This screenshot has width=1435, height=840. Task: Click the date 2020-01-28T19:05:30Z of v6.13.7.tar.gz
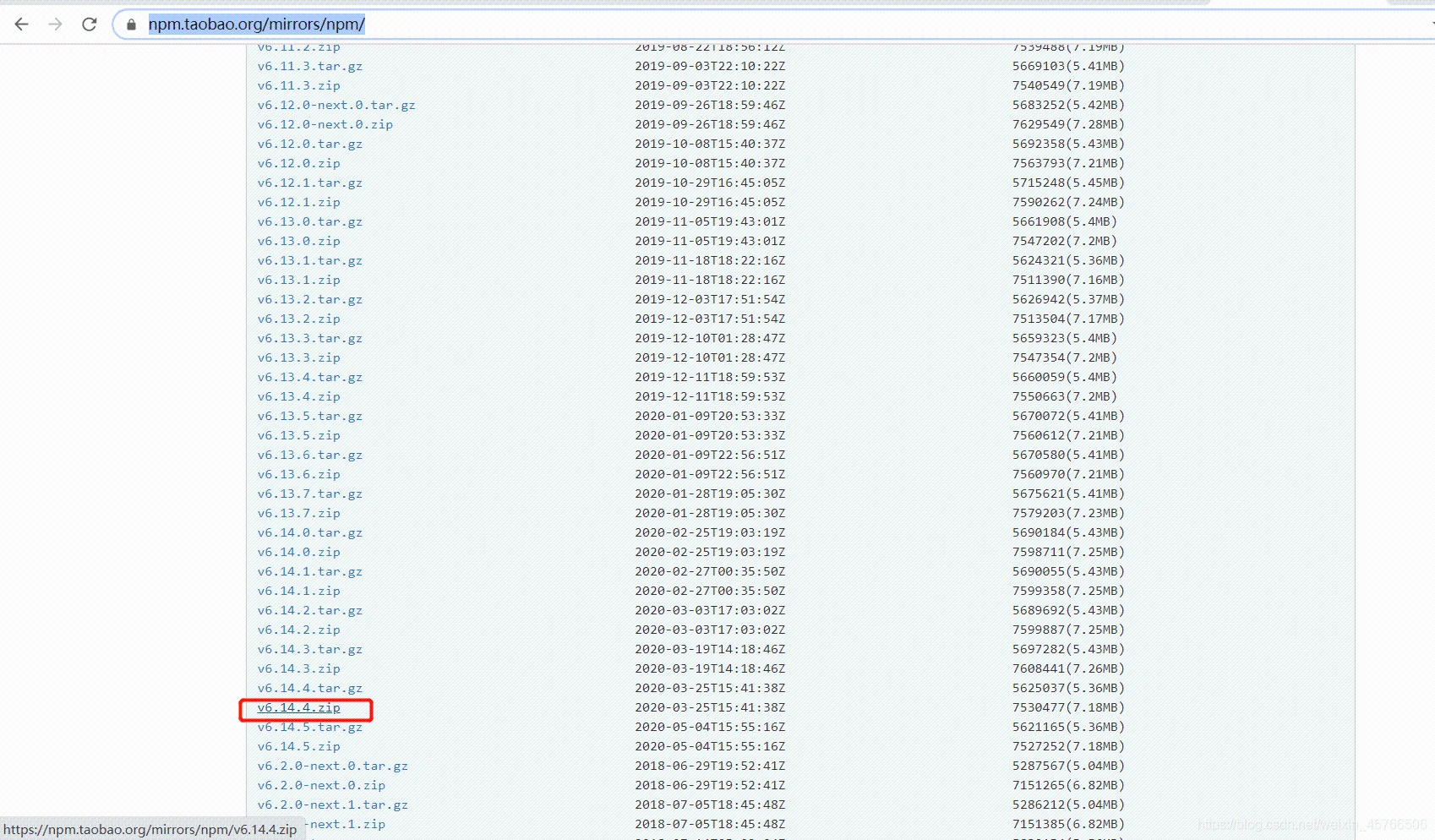[x=710, y=494]
